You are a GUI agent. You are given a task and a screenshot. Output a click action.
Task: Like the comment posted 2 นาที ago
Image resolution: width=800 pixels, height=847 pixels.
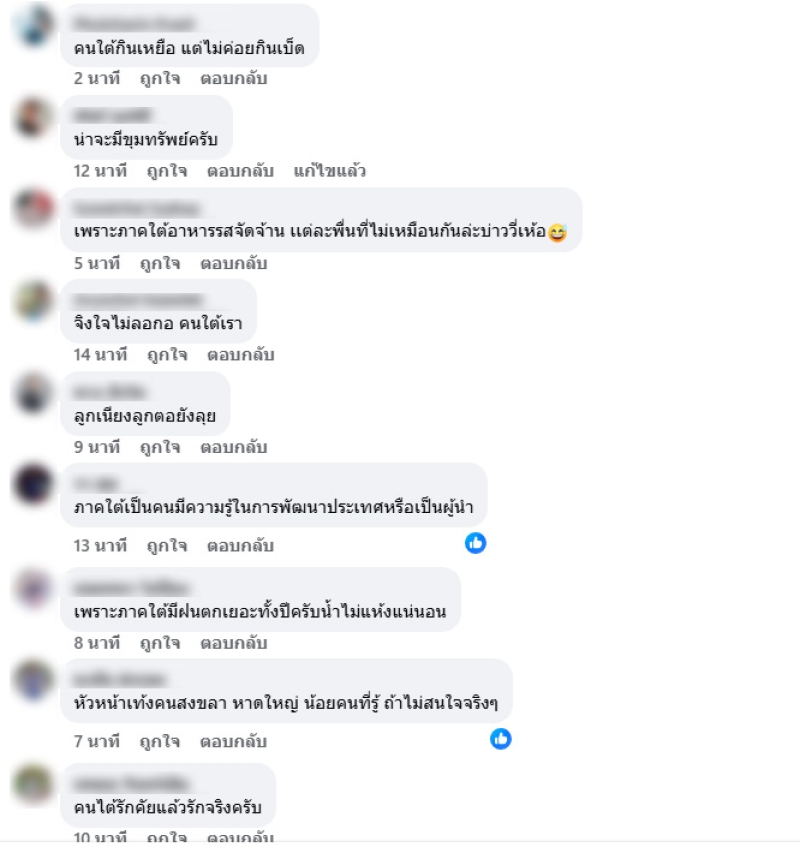(x=160, y=79)
